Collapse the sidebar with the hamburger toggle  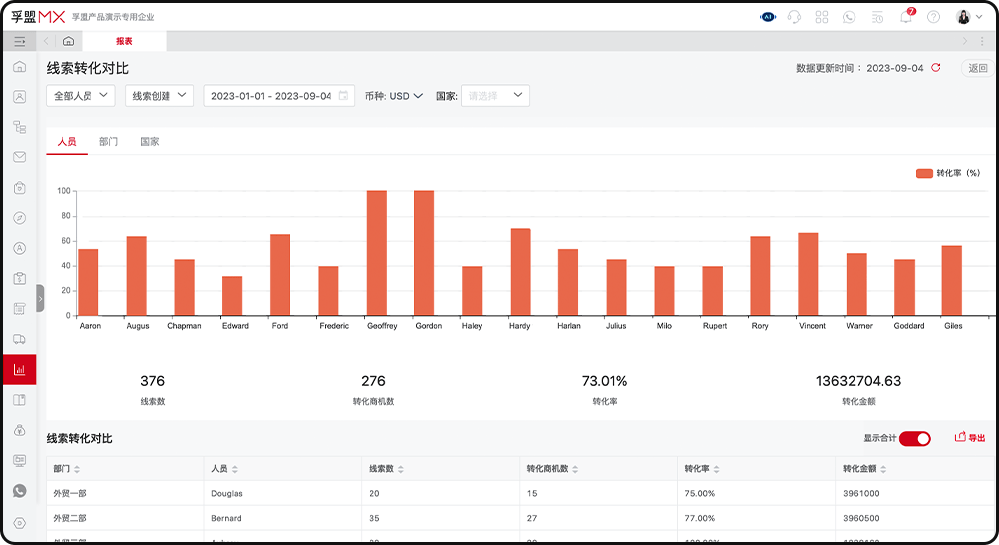[19, 41]
